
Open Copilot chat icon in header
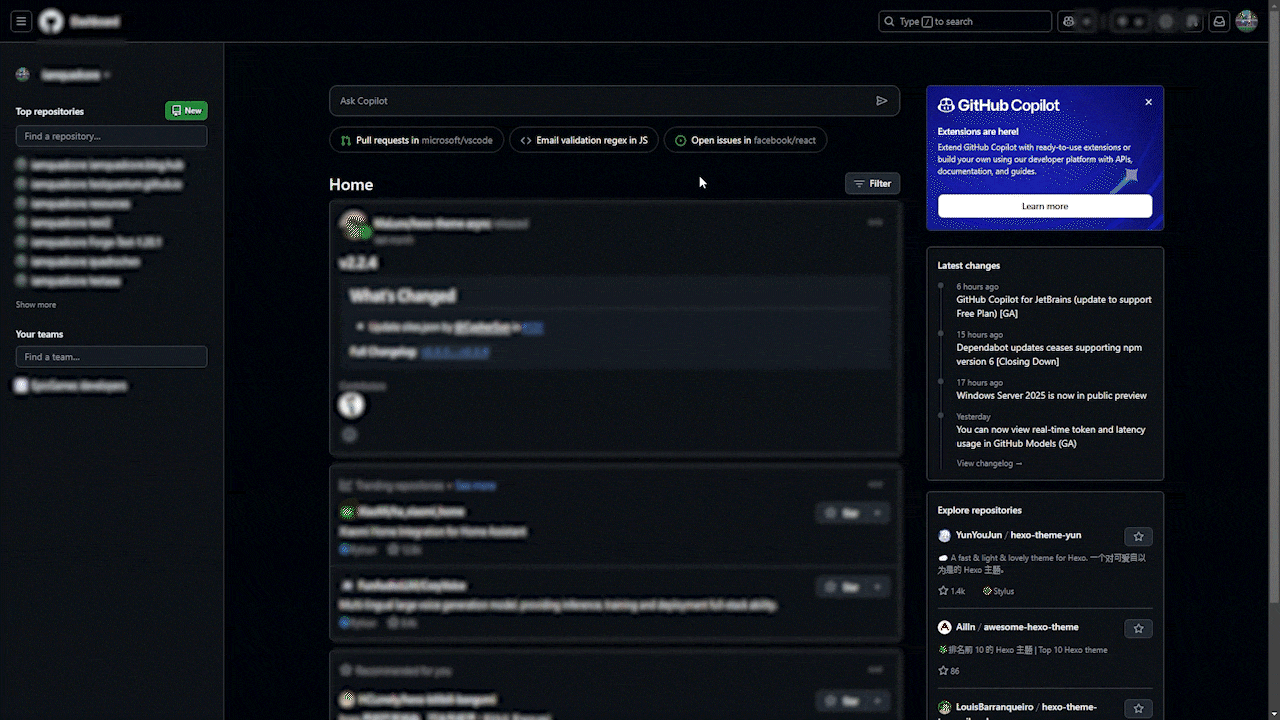point(1069,21)
